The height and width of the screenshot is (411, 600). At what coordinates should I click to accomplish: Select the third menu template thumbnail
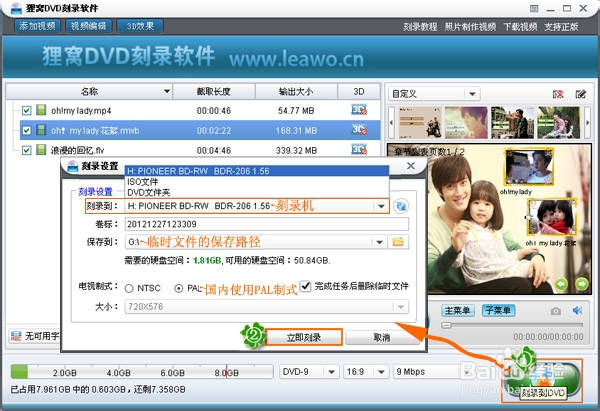512,122
